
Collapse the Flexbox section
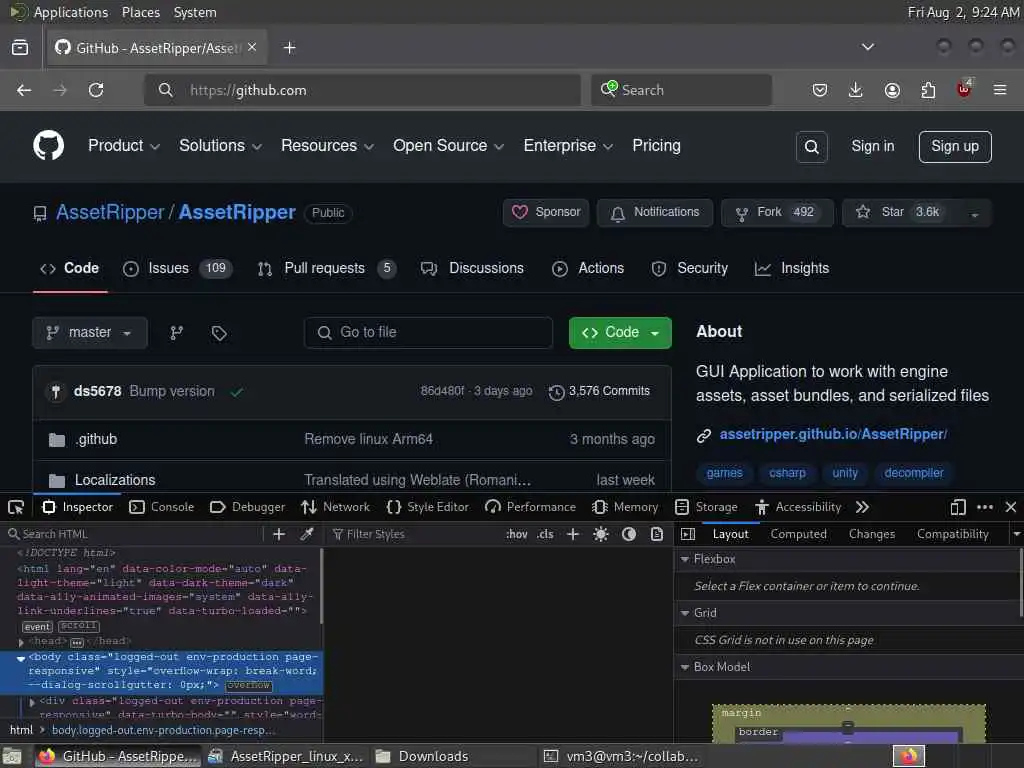[685, 560]
